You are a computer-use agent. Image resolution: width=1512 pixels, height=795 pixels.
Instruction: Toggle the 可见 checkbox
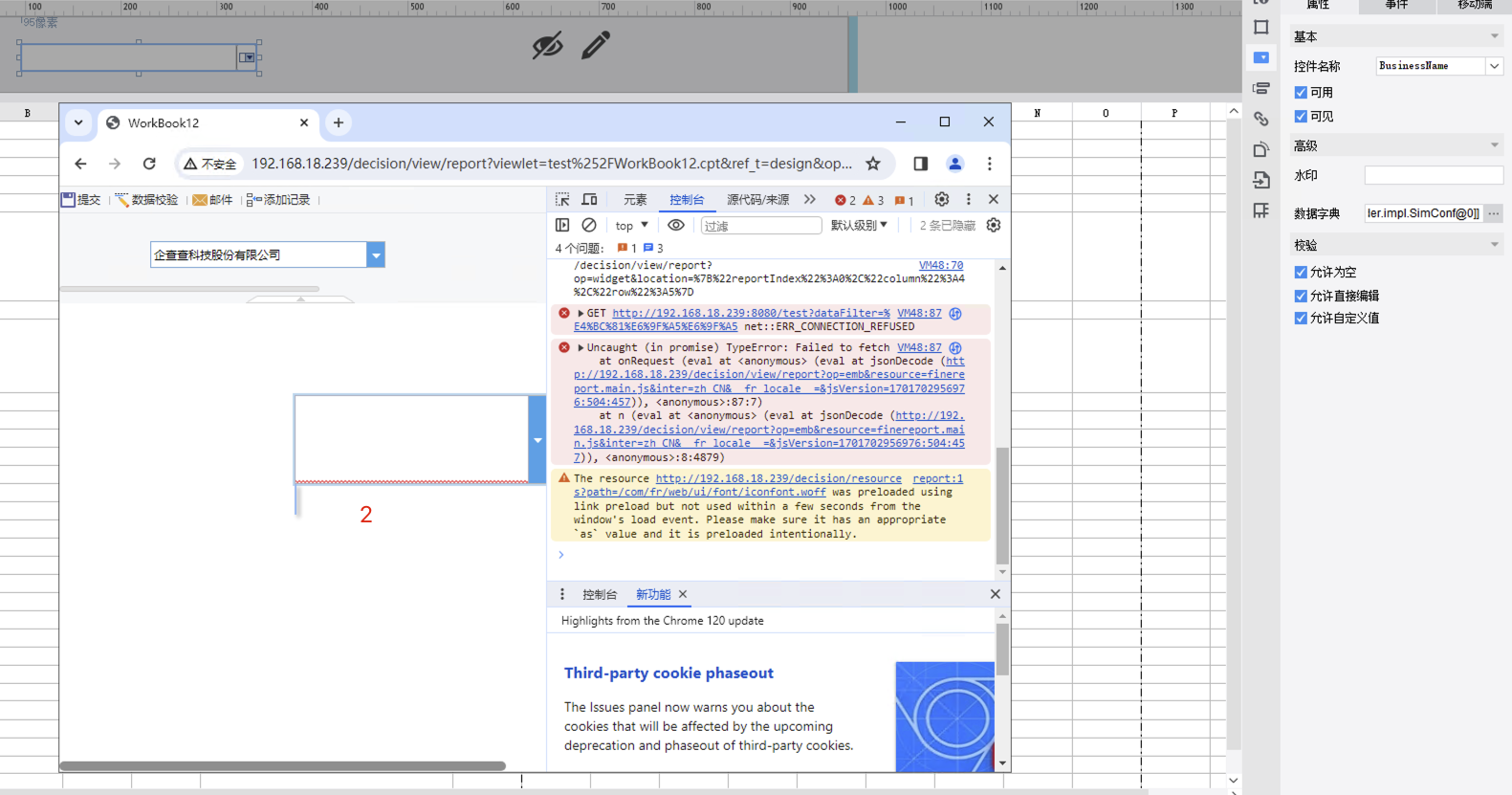(1301, 116)
